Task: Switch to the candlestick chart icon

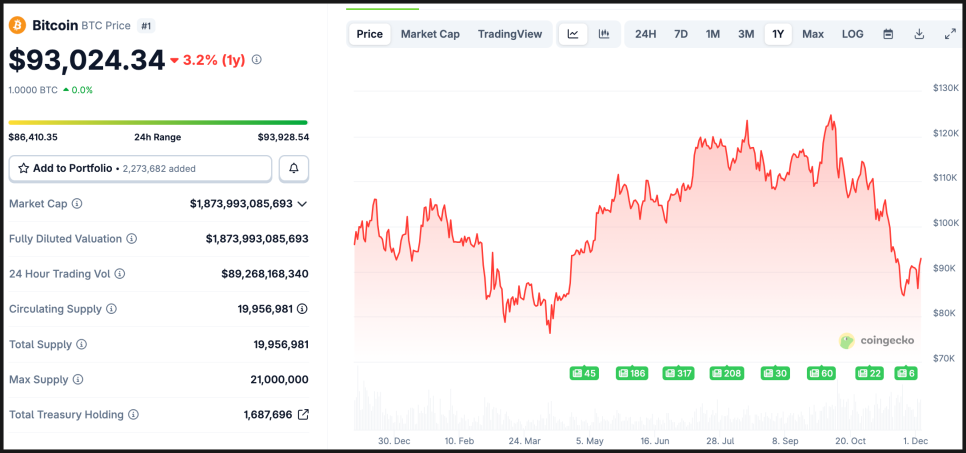Action: 604,34
